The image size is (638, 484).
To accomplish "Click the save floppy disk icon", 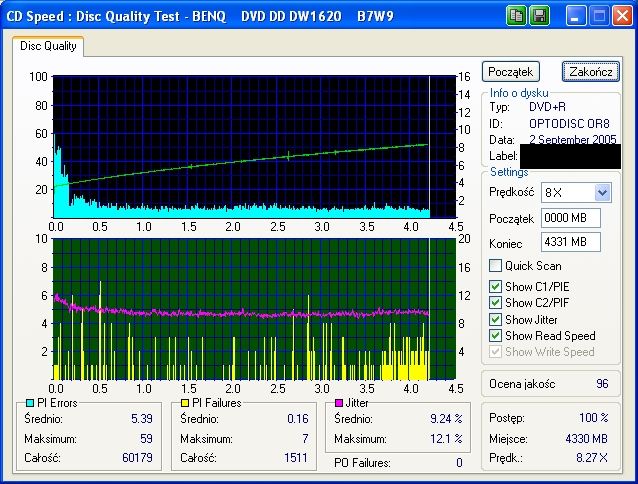I will (x=540, y=16).
